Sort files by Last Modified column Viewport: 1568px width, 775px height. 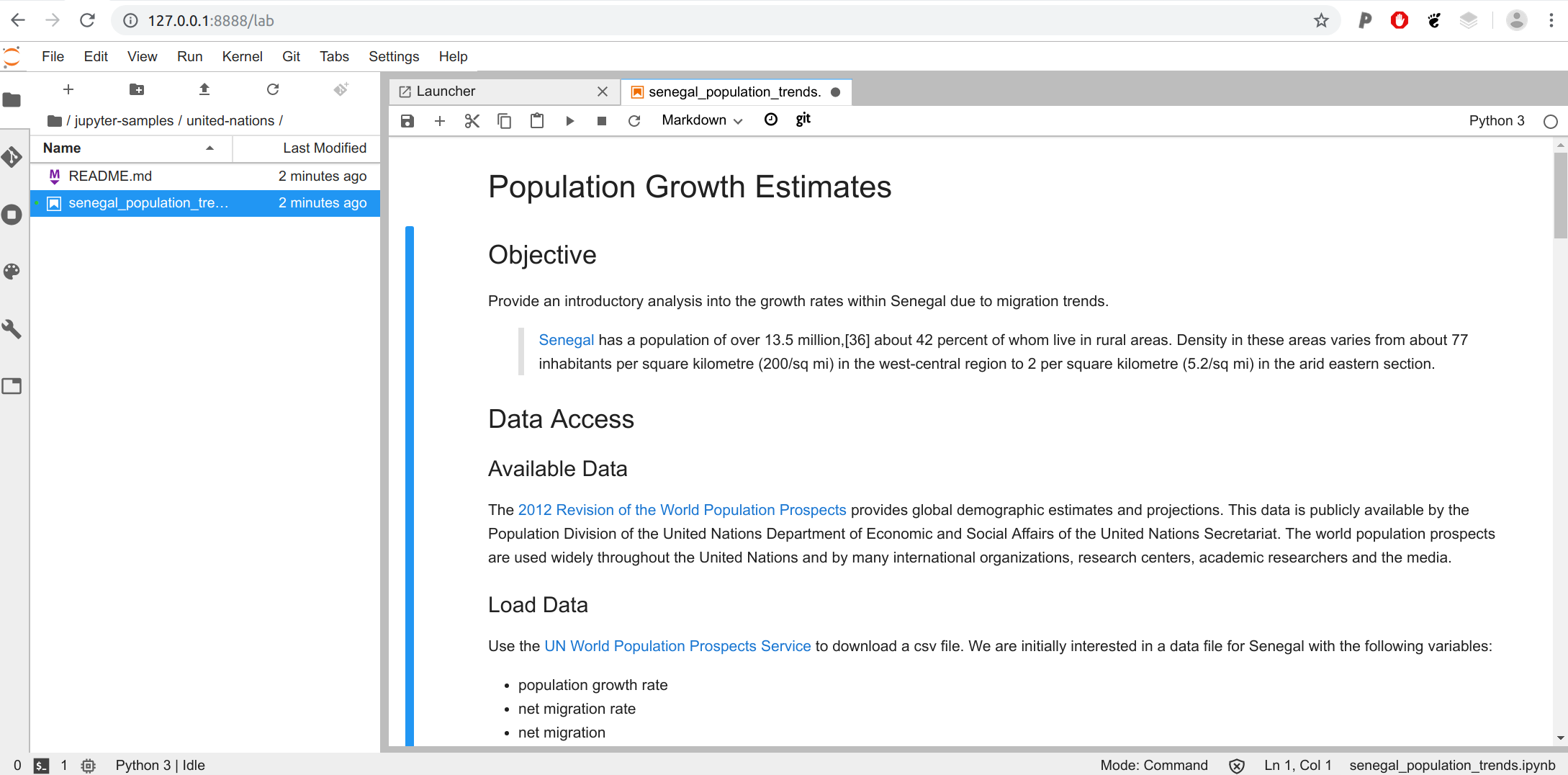(306, 148)
